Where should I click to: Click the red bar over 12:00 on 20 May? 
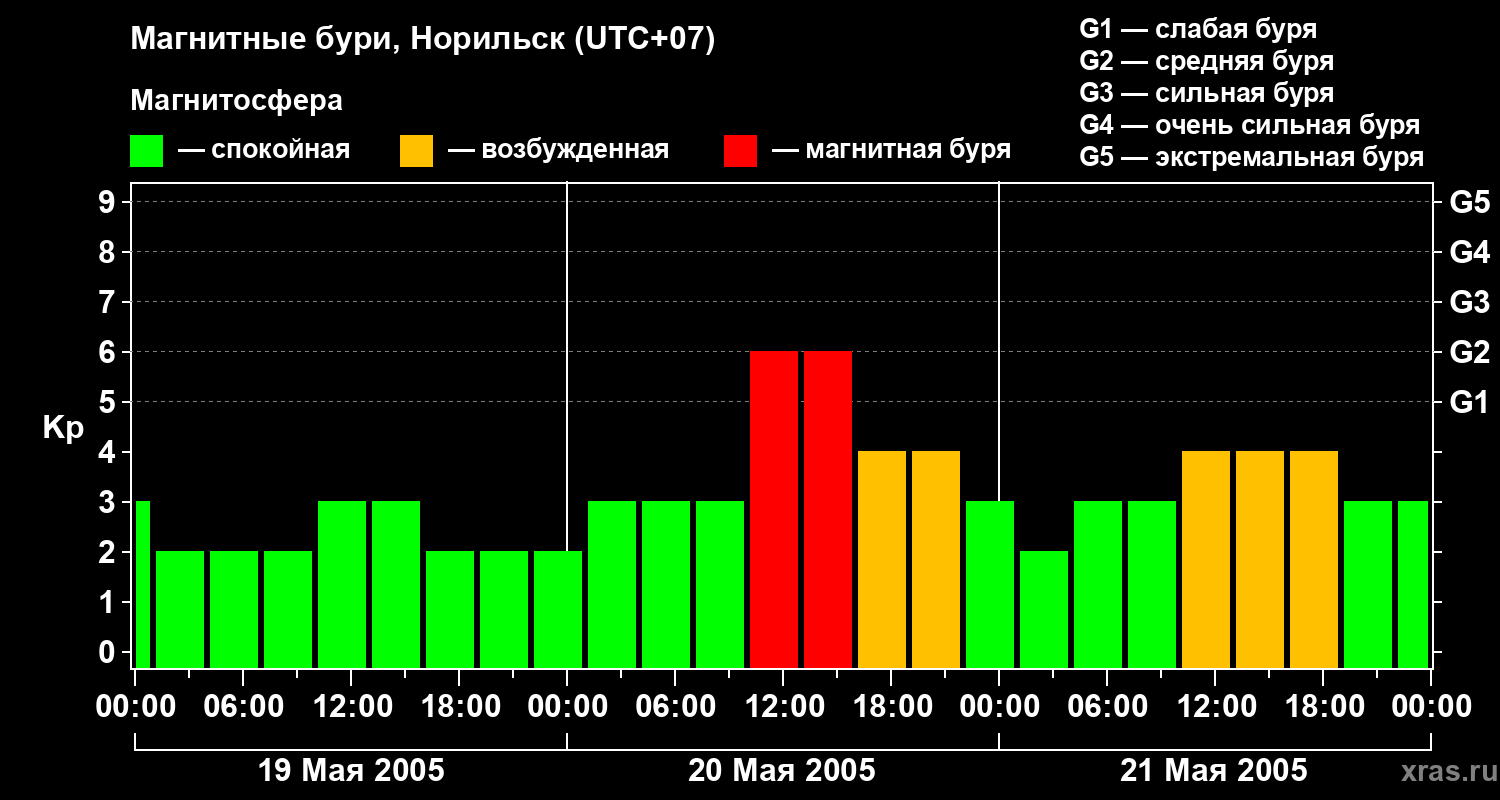pyautogui.click(x=774, y=509)
